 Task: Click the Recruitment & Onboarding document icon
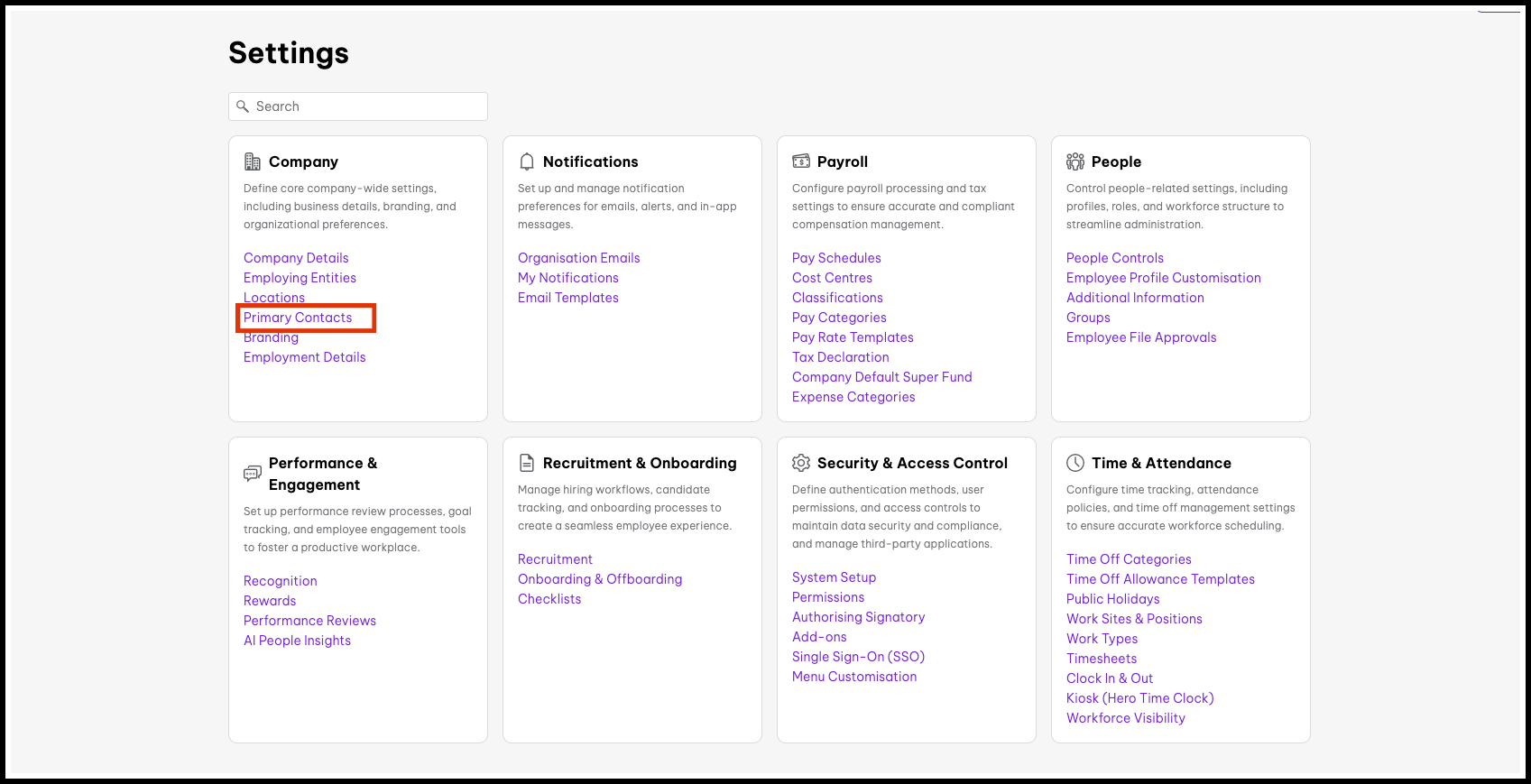coord(527,463)
